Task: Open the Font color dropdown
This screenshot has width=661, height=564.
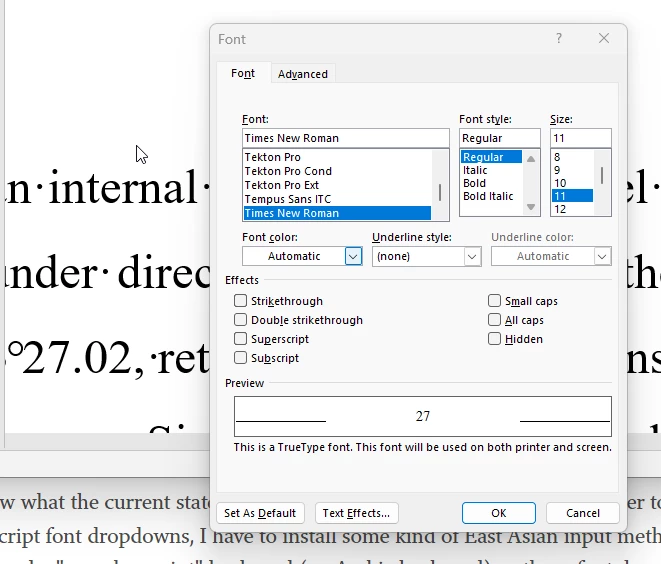Action: click(353, 256)
